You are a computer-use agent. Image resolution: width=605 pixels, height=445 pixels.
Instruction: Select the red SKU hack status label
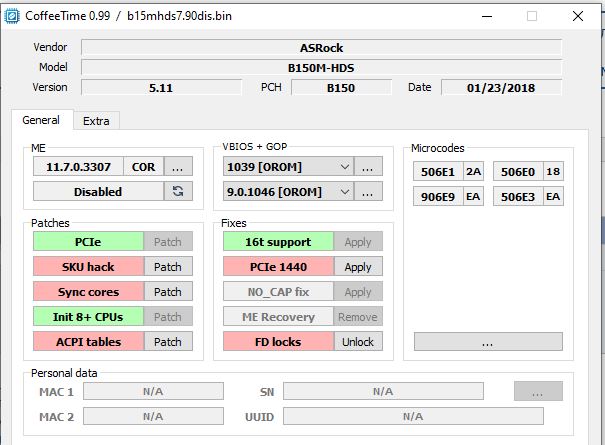(x=88, y=267)
